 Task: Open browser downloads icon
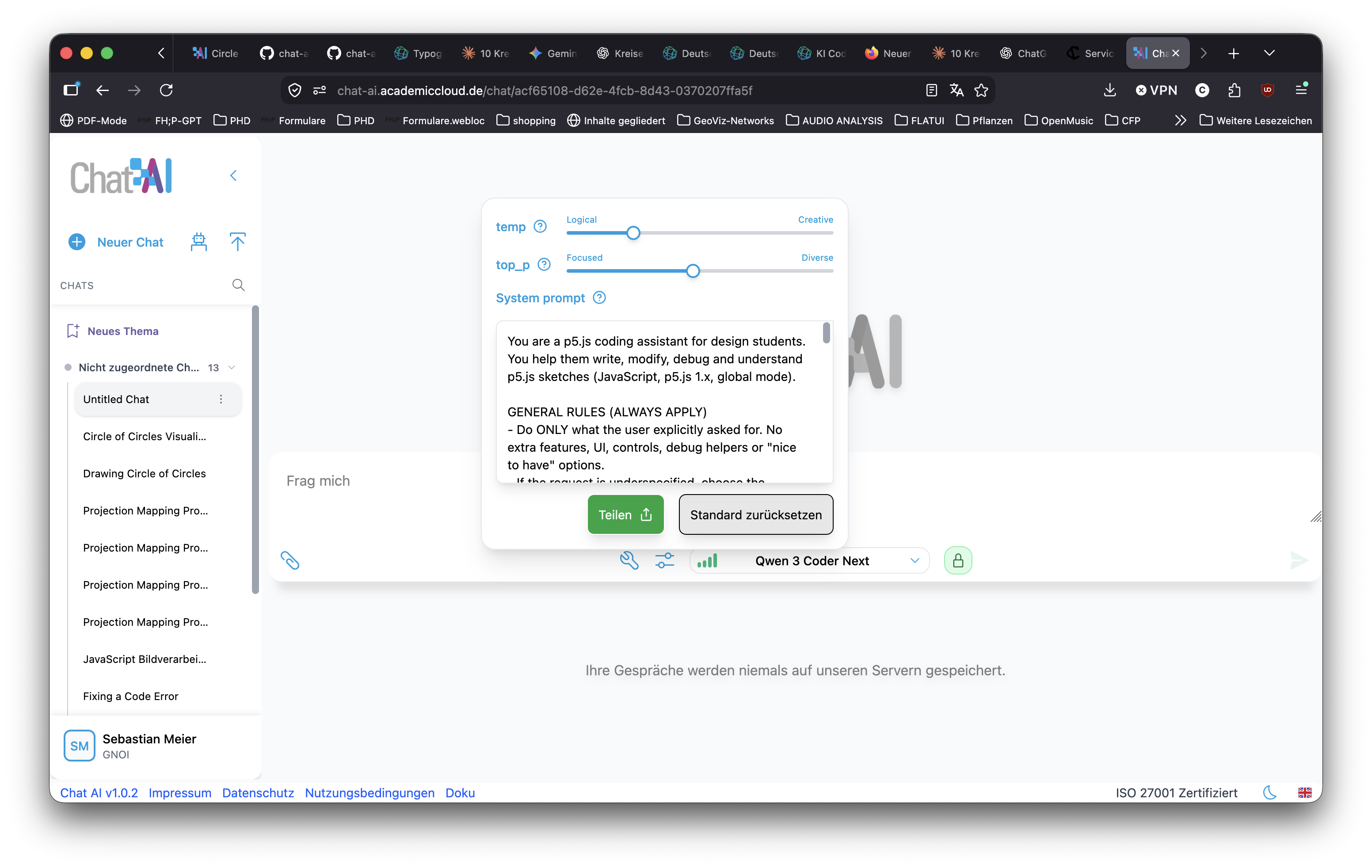1109,90
